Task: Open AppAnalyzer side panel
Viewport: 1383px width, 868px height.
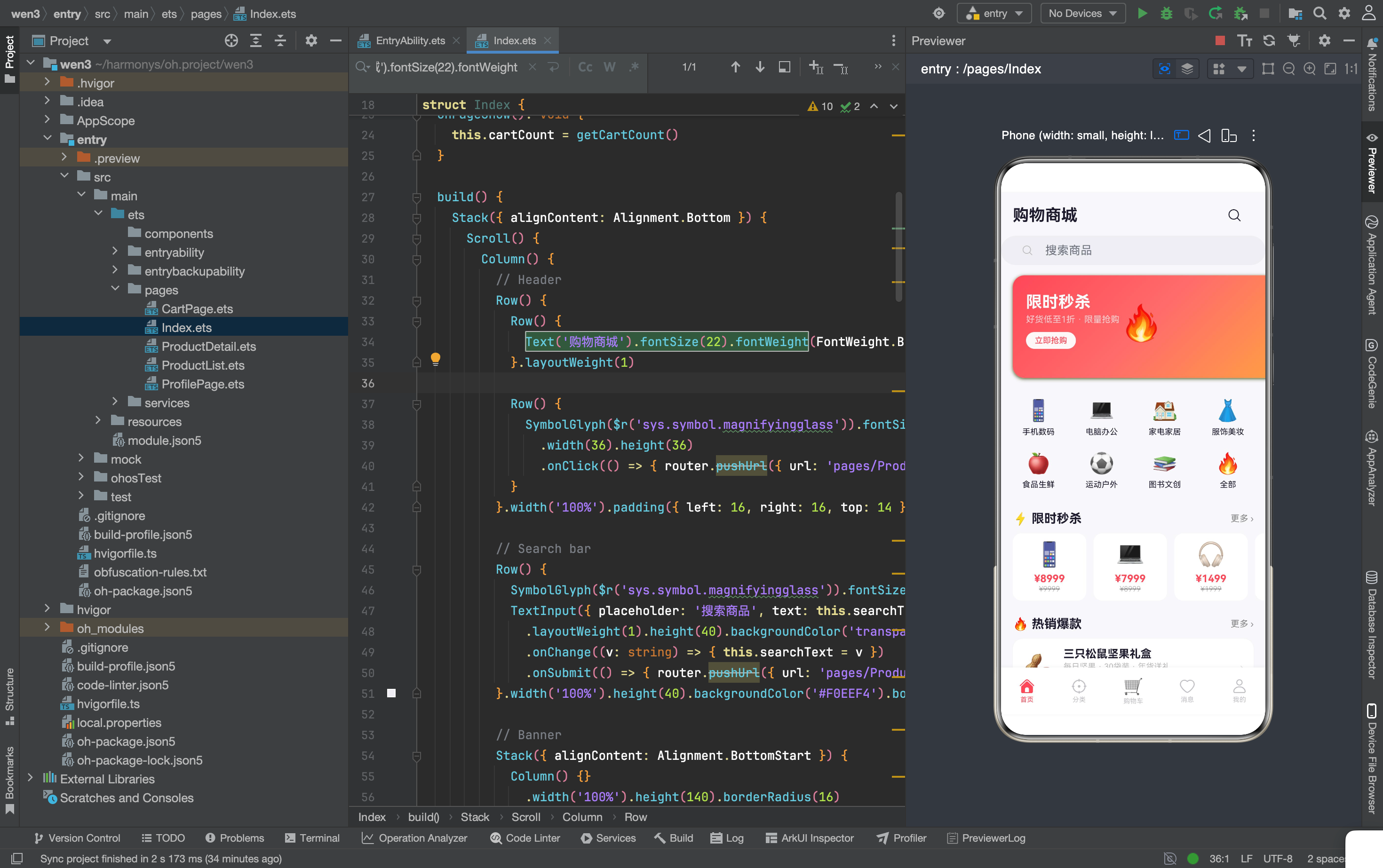Action: 1372,468
